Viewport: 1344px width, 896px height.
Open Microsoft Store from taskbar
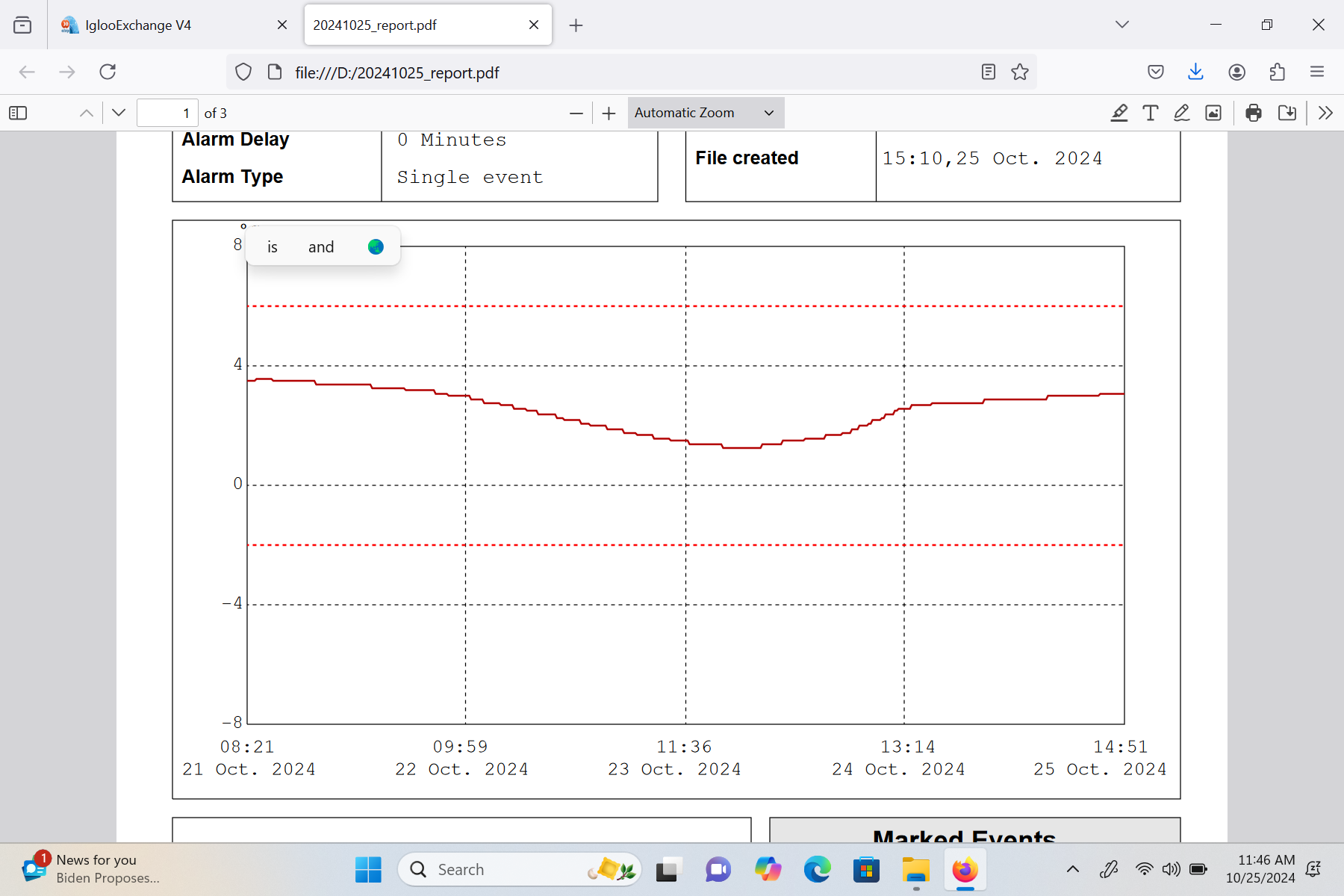(x=866, y=869)
